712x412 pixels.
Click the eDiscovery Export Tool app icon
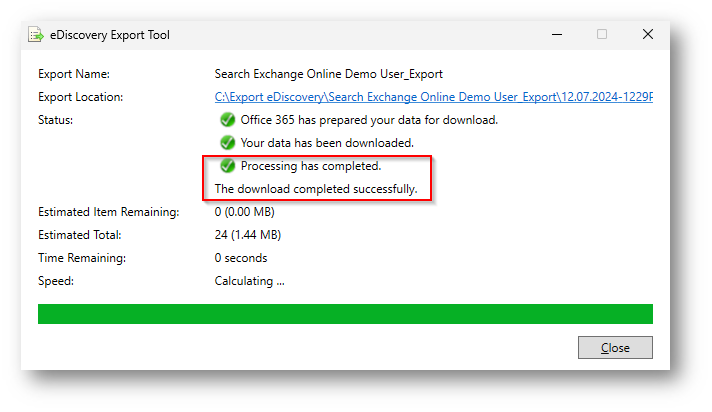point(37,35)
